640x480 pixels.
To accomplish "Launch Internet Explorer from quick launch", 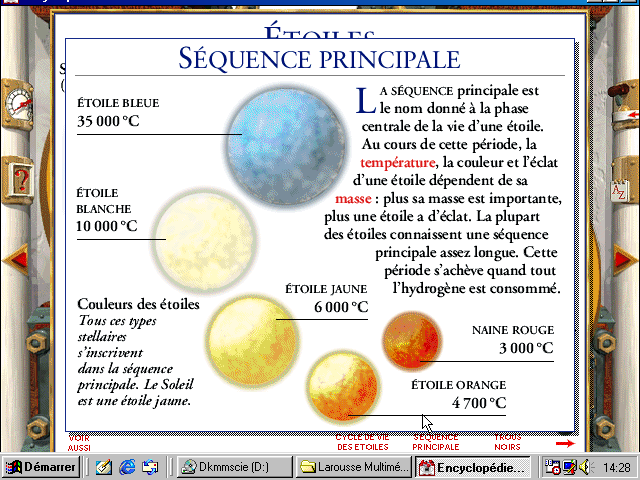I will pos(127,467).
